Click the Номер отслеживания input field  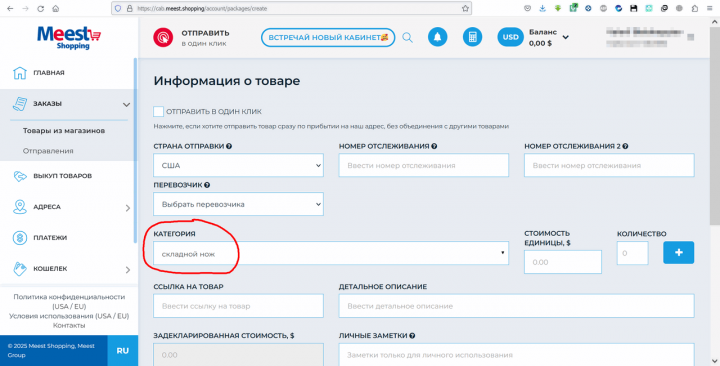pyautogui.click(x=424, y=165)
